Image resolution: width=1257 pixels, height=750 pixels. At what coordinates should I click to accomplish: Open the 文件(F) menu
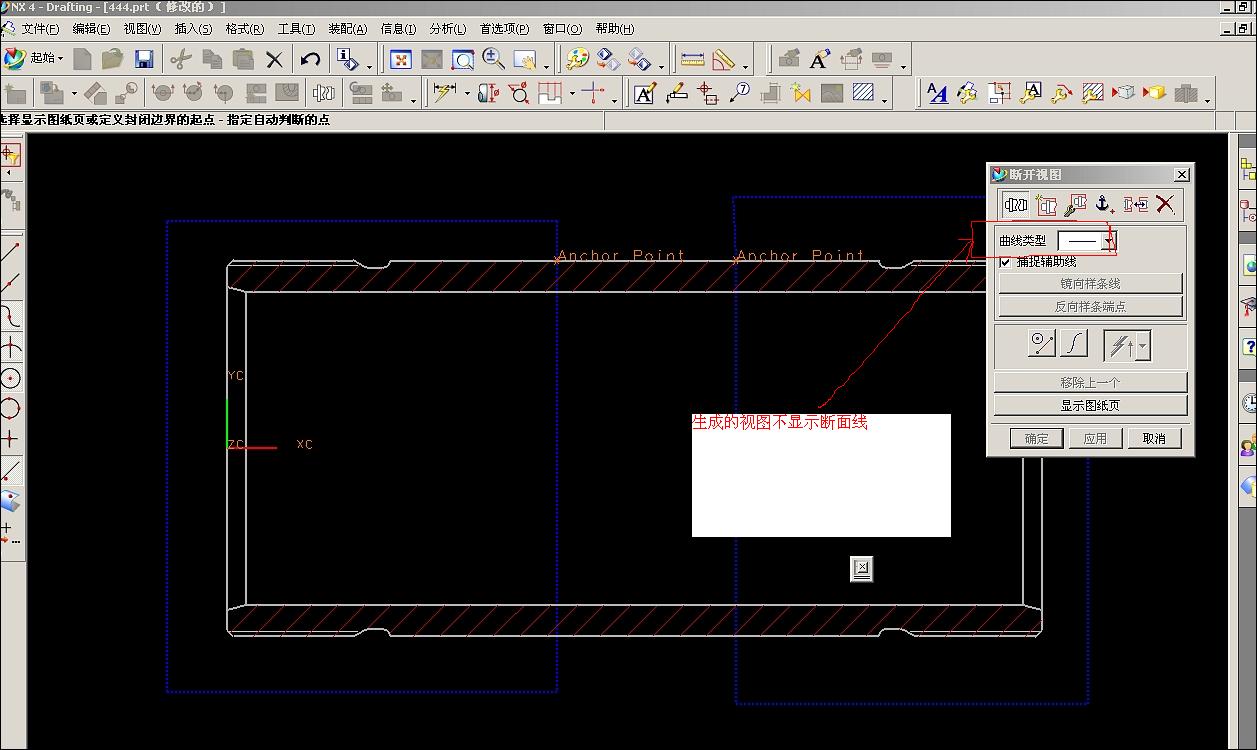click(x=39, y=29)
